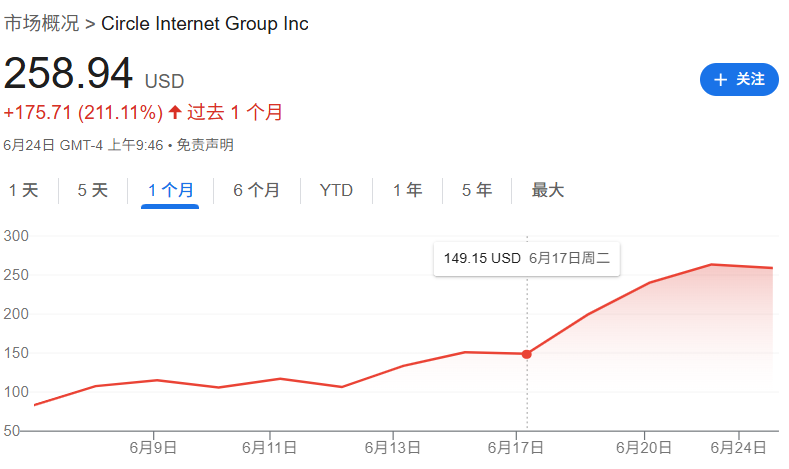Click the 6月13日 axis label

coord(392,447)
